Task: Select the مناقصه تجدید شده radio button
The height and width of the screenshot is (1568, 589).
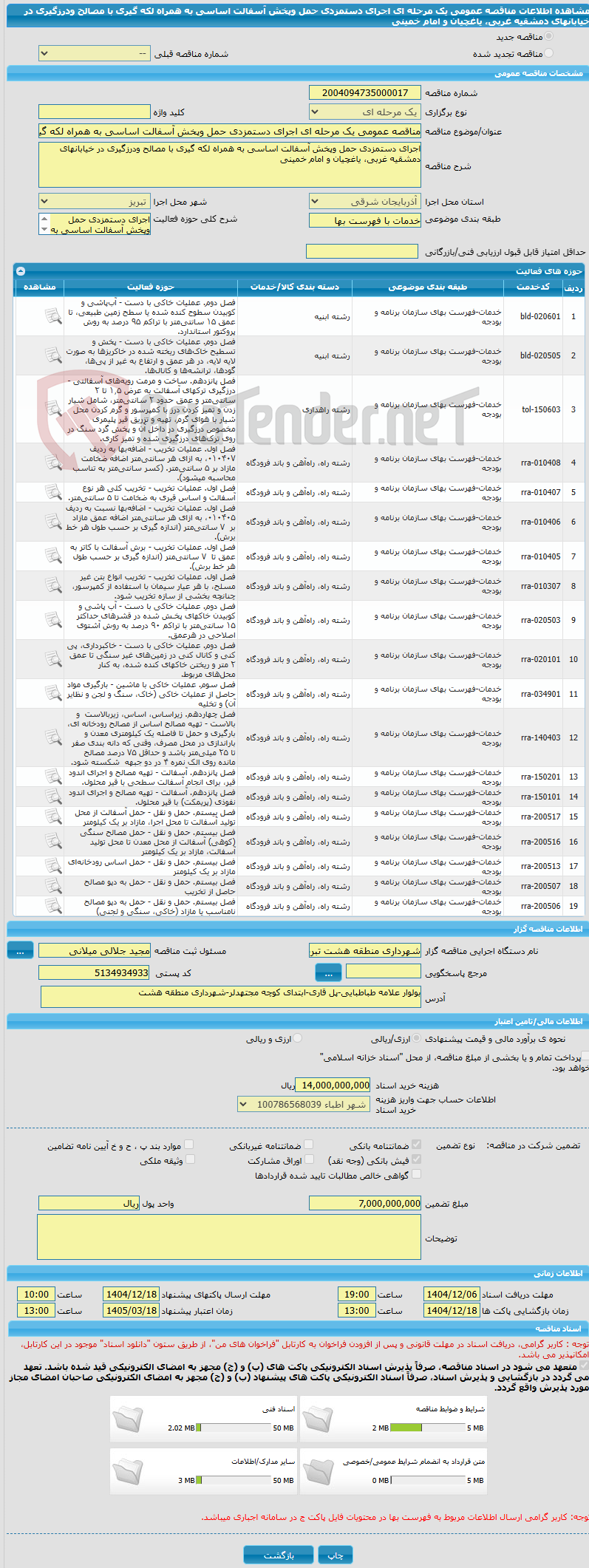Action: point(548,53)
